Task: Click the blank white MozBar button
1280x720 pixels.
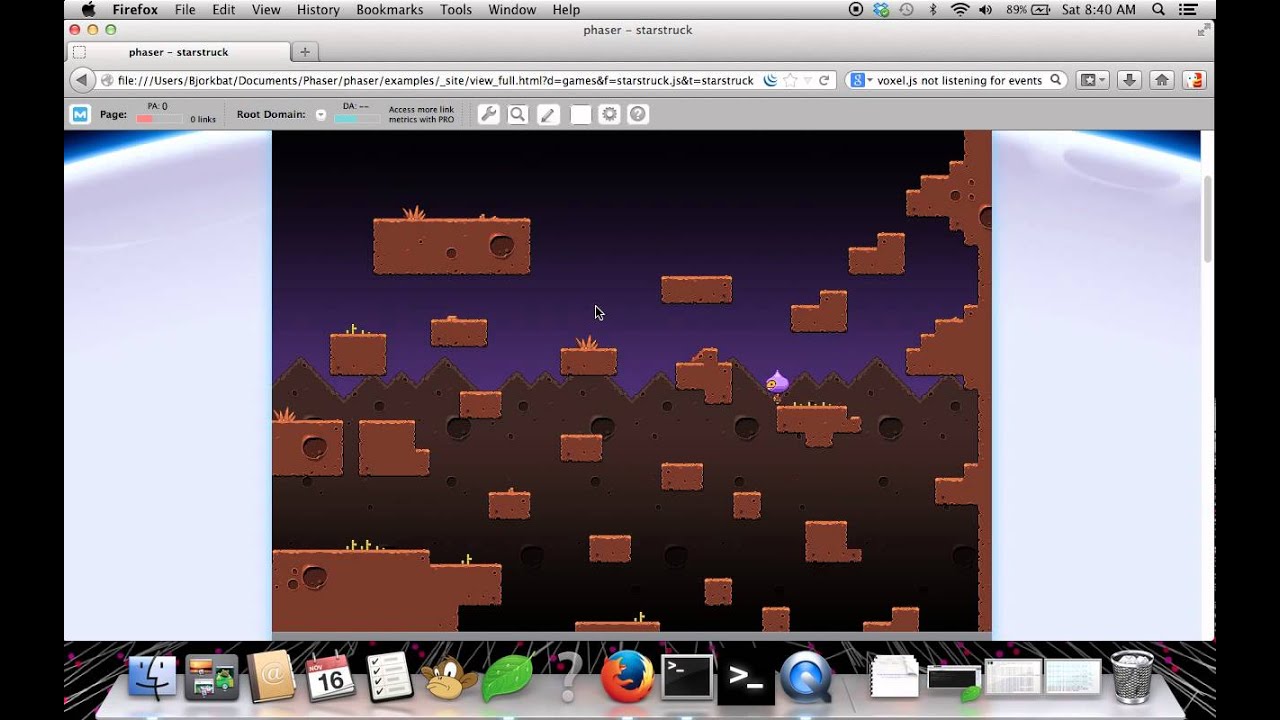Action: pyautogui.click(x=580, y=114)
